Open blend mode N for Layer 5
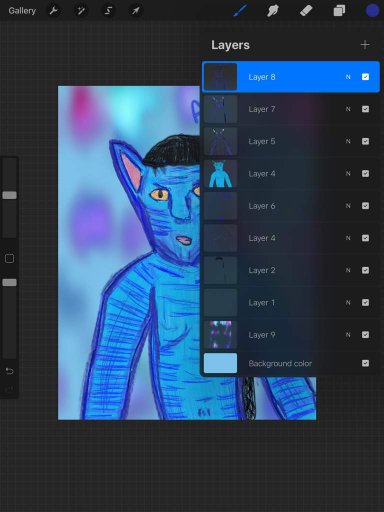Viewport: 384px width, 512px height. [x=348, y=141]
